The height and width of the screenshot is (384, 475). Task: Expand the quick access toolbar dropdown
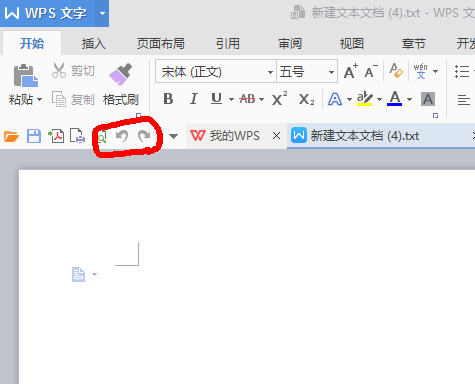pos(173,136)
